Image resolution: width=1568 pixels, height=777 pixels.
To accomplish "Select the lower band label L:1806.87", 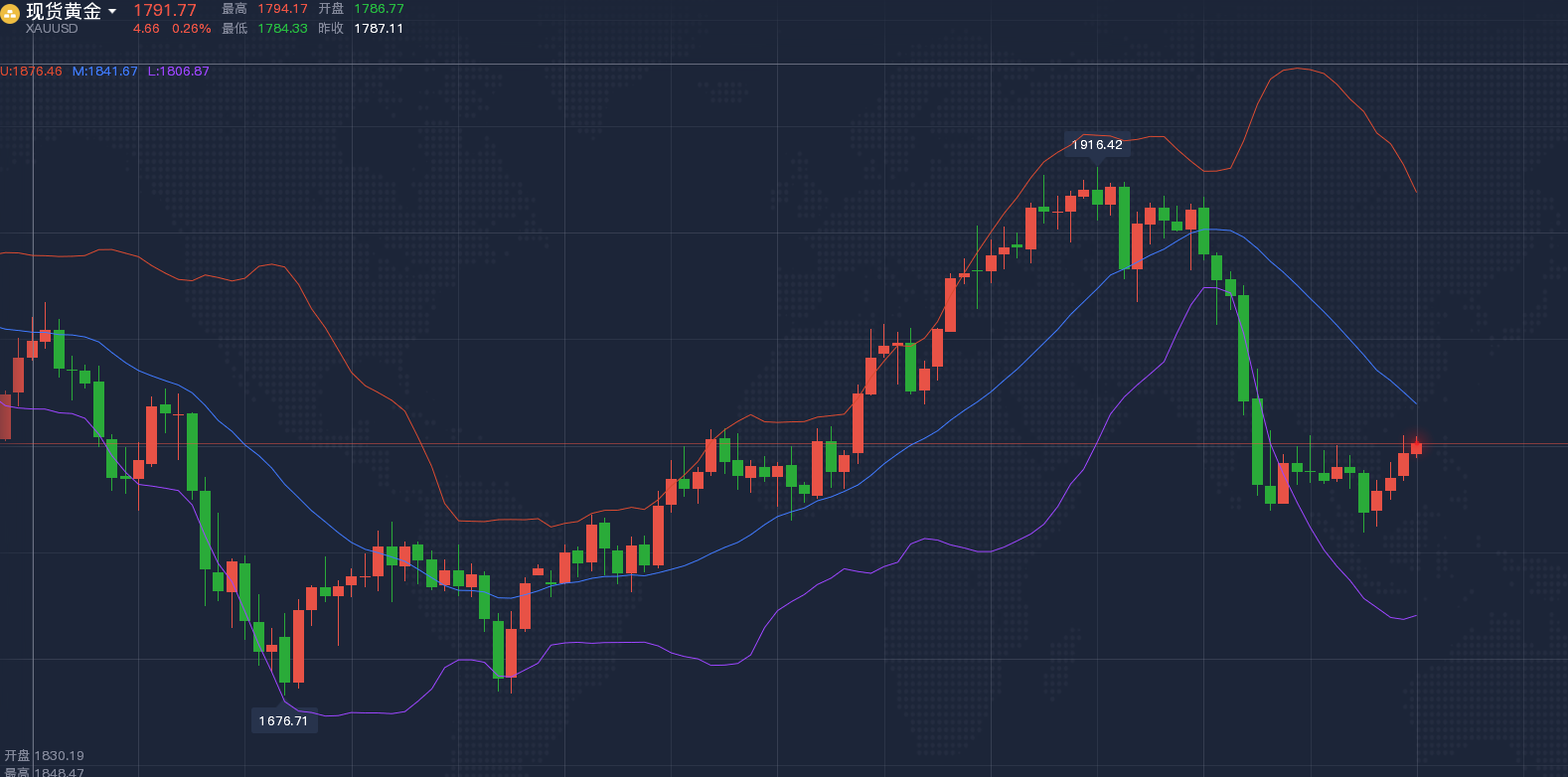I will click(x=179, y=72).
